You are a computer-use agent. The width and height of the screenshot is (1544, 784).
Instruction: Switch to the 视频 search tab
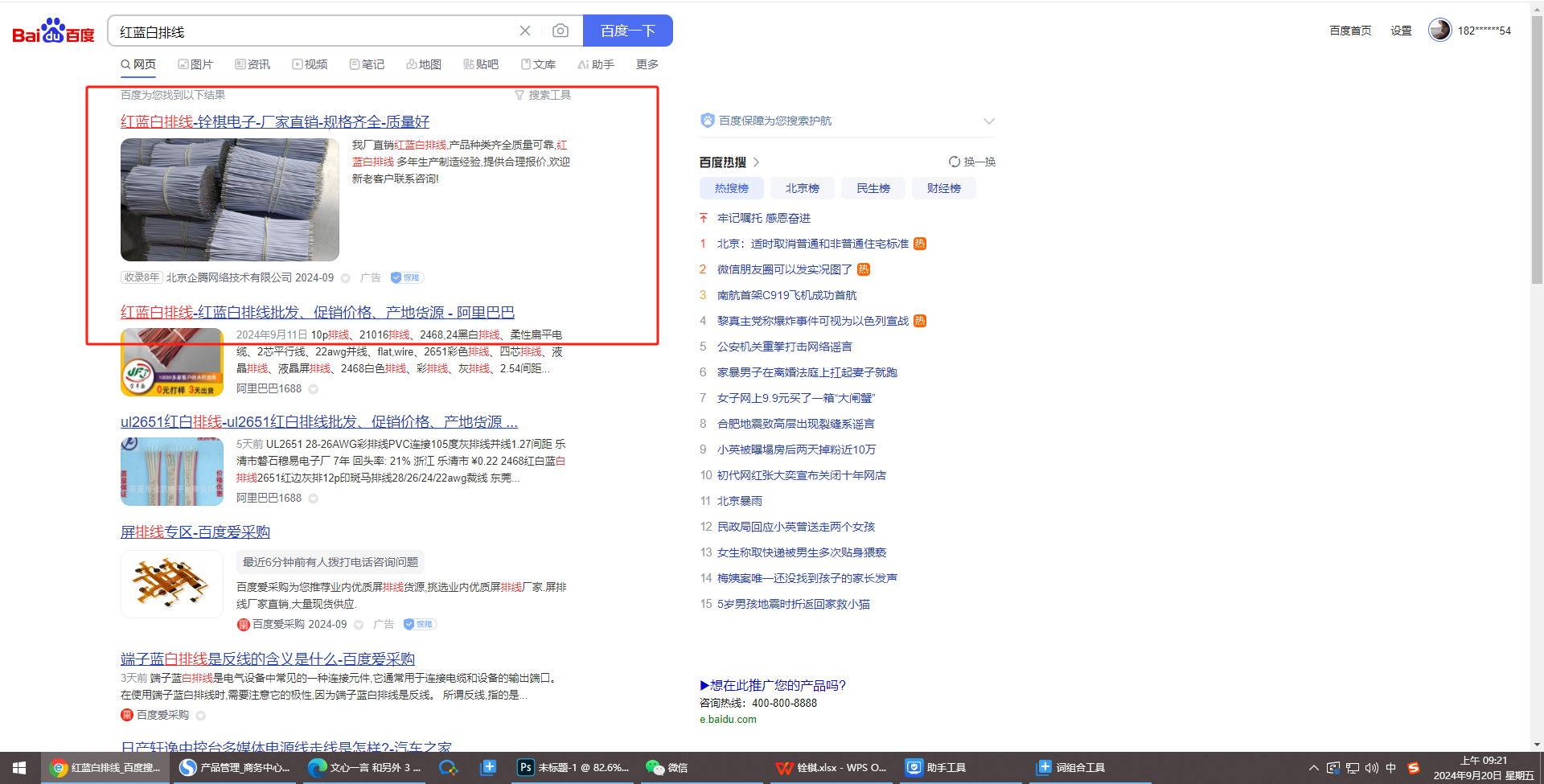(x=310, y=64)
